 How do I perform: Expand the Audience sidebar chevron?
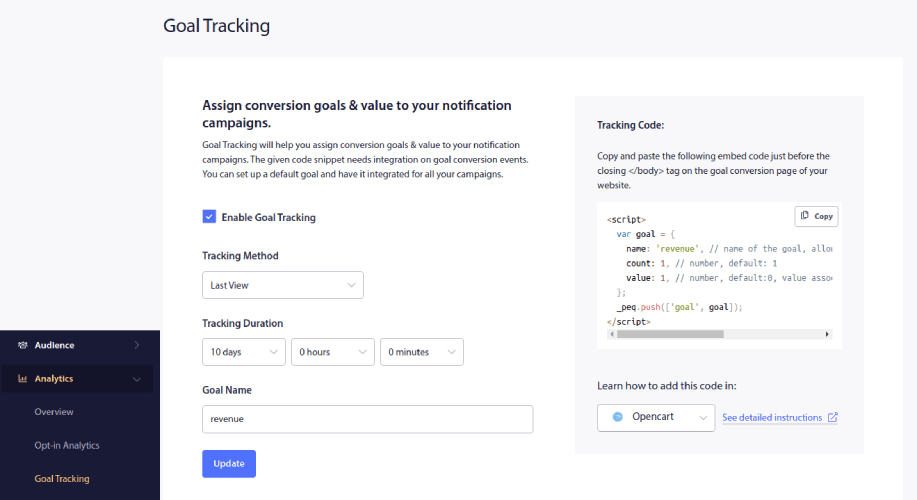136,345
